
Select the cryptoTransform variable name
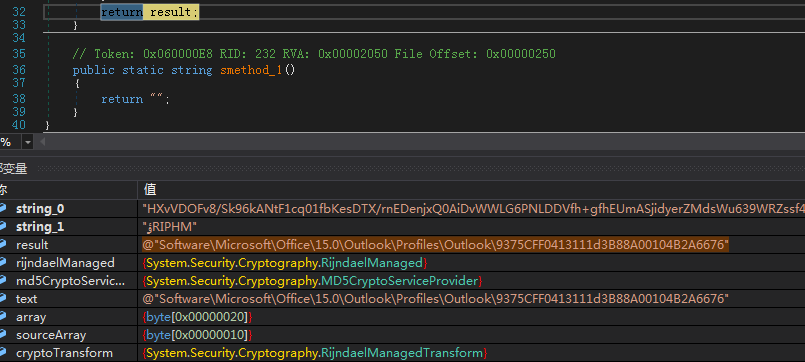(x=64, y=353)
